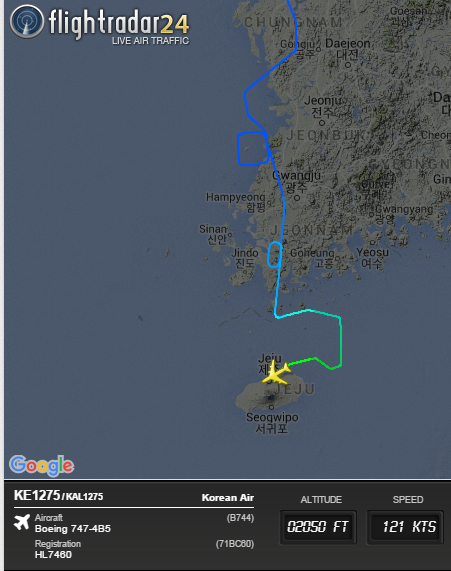Select the KE1275 flight number heading
The width and height of the screenshot is (451, 571).
click(x=37, y=495)
